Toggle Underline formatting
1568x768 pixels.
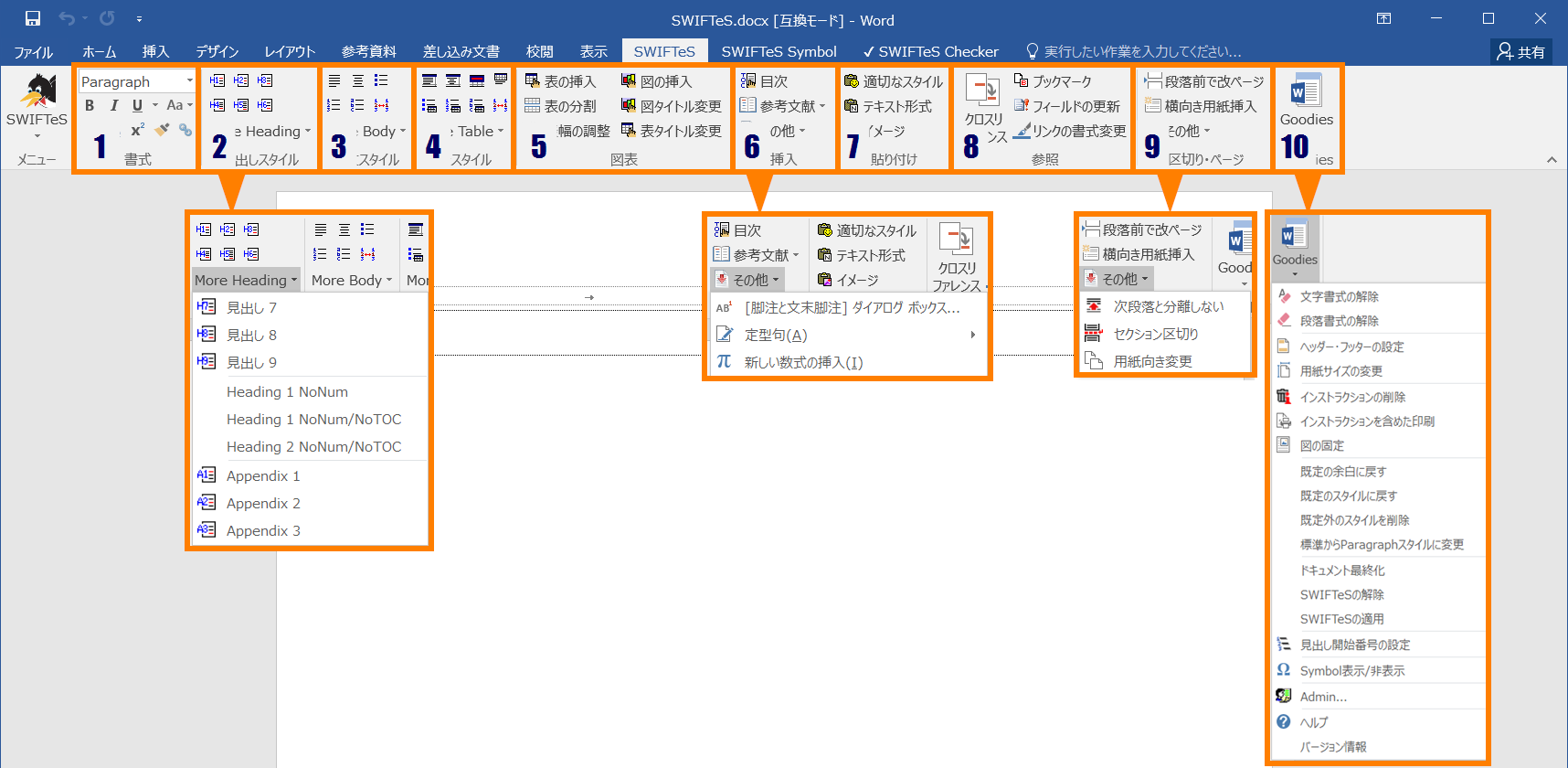137,105
